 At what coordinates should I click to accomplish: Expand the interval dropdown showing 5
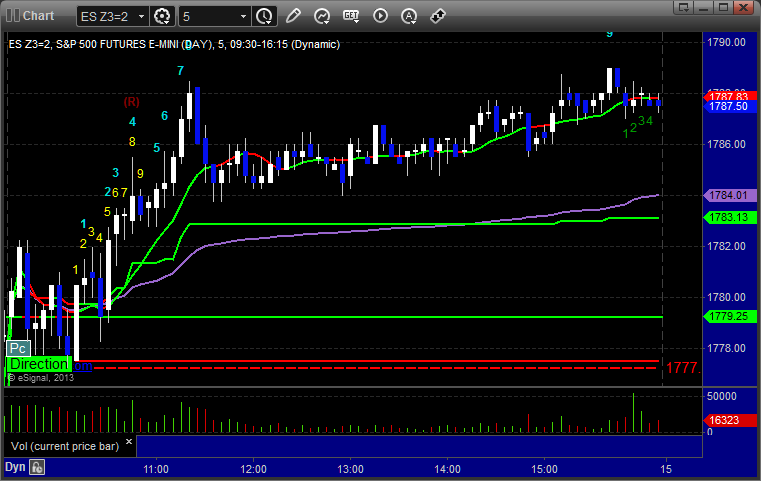pos(243,17)
